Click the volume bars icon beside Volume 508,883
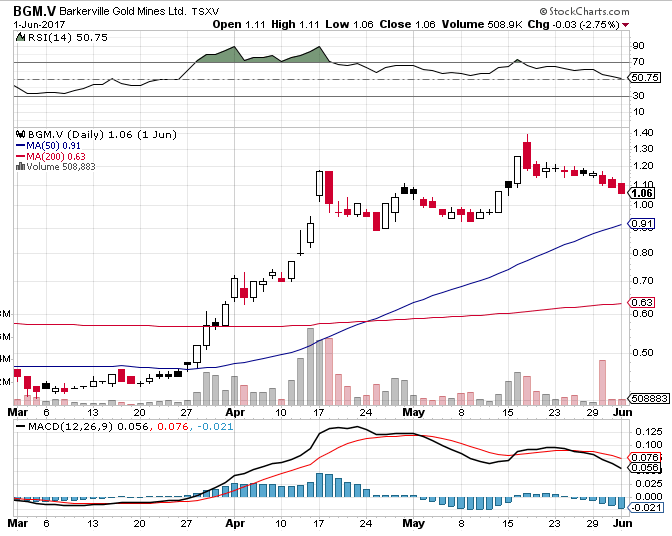The image size is (672, 536). coord(20,167)
